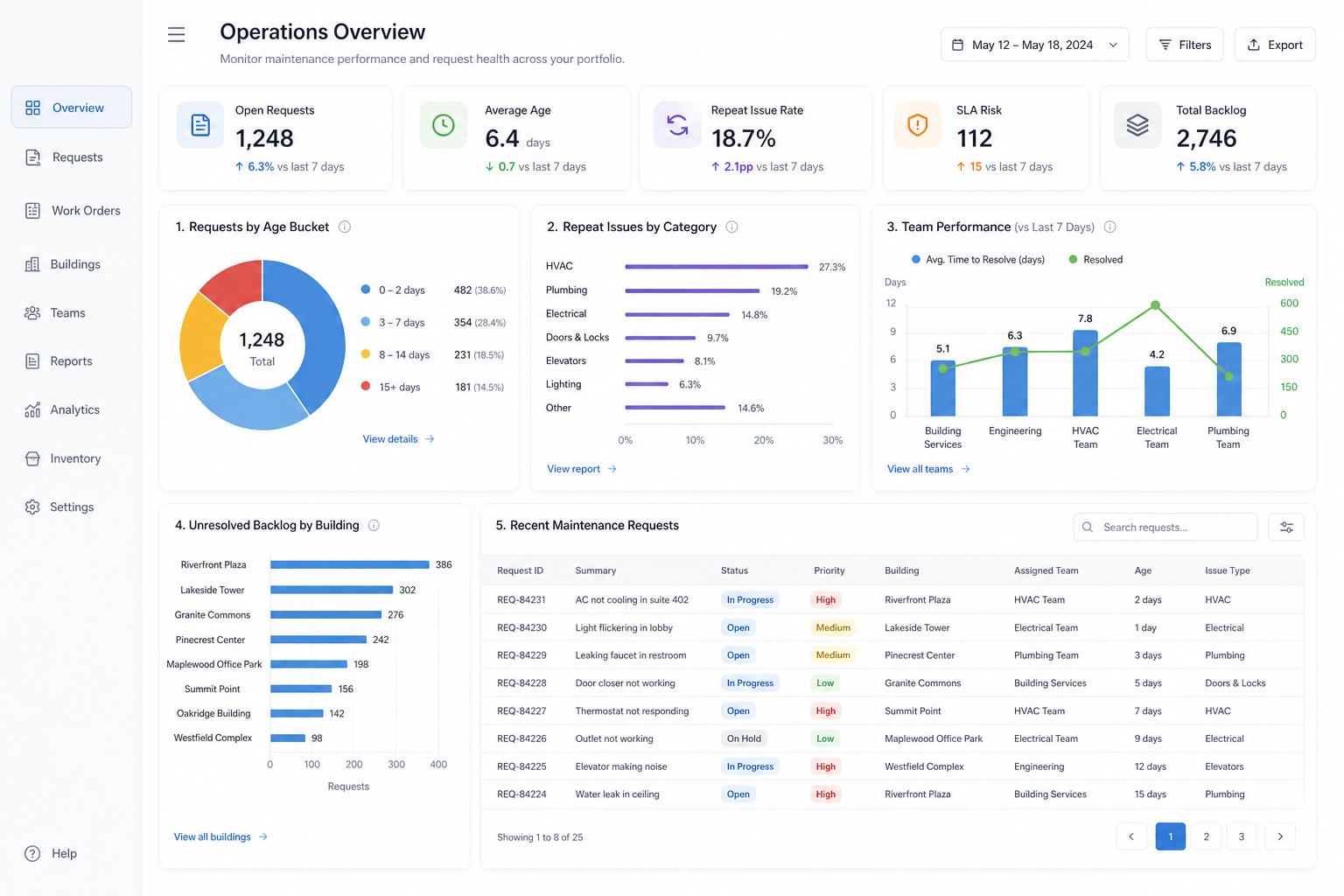The image size is (1344, 896).
Task: Click the Work Orders icon in sidebar
Action: (32, 210)
